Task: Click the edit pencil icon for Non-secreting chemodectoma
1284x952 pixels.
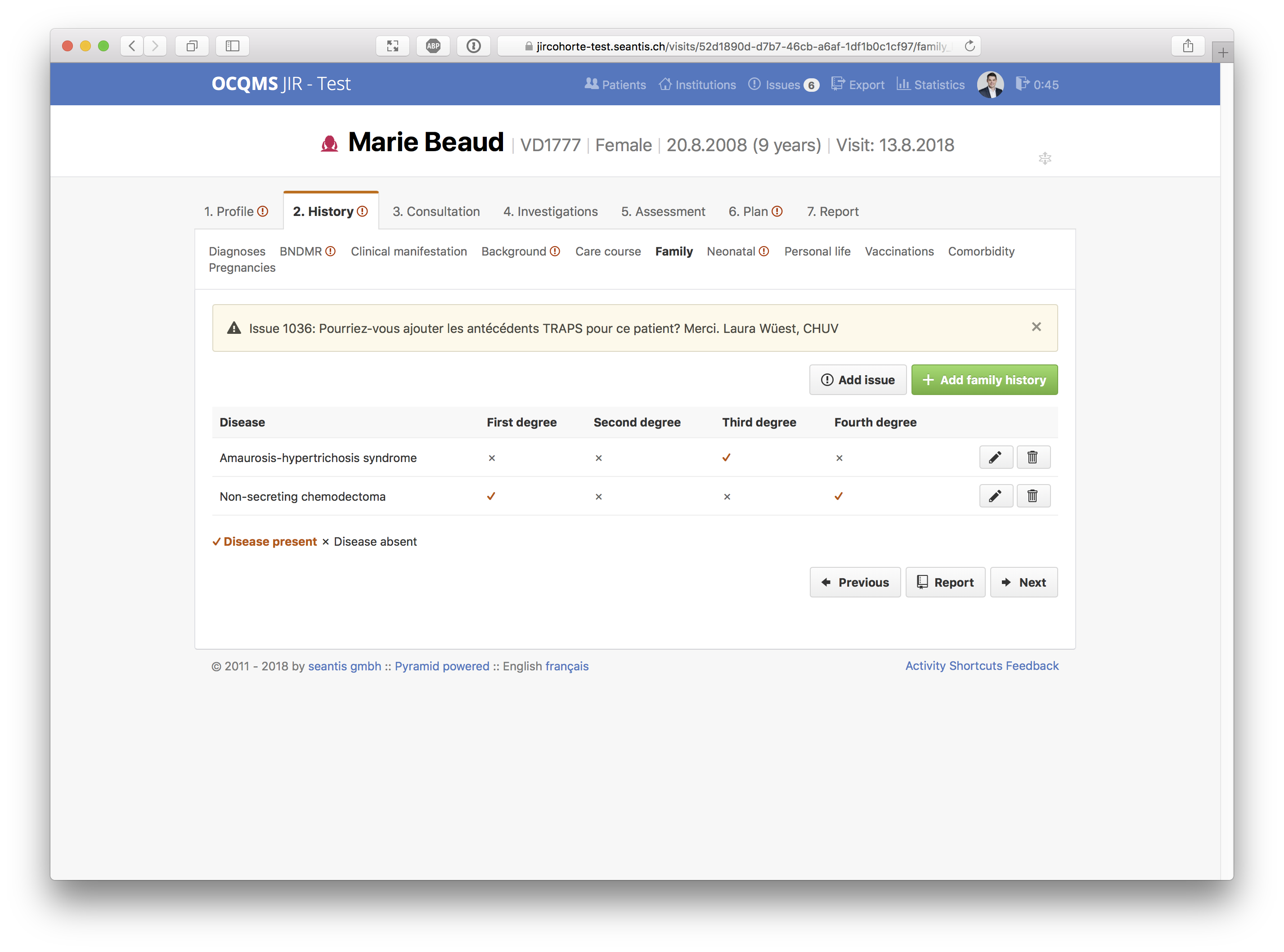Action: (x=995, y=495)
